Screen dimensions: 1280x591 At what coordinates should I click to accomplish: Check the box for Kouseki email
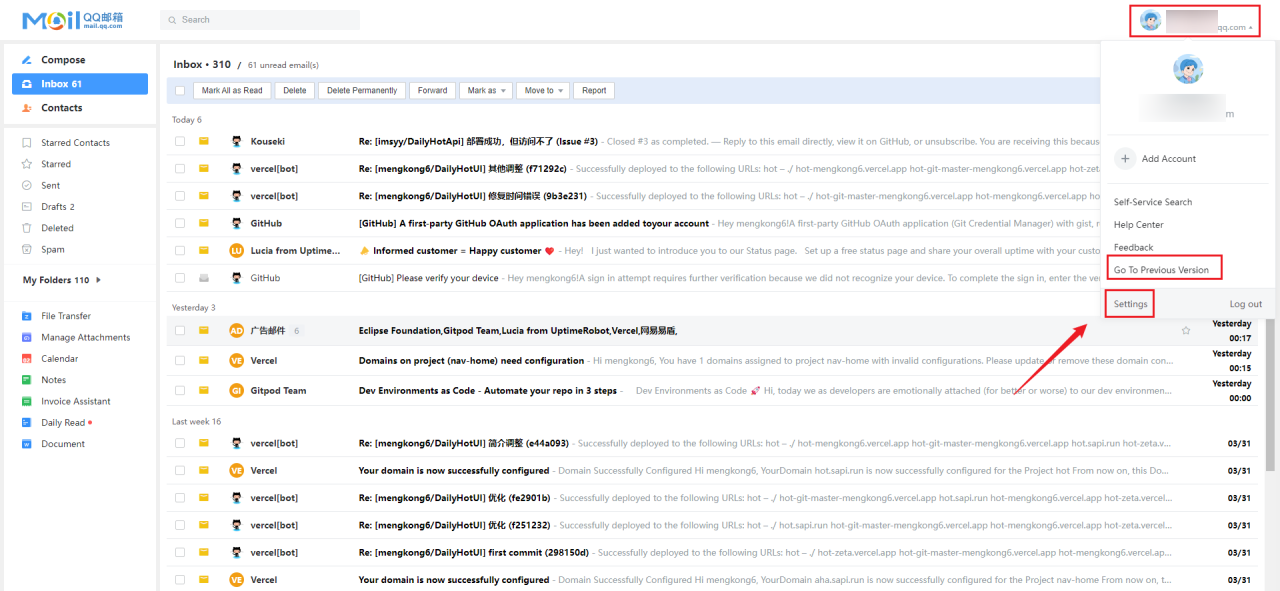tap(180, 142)
